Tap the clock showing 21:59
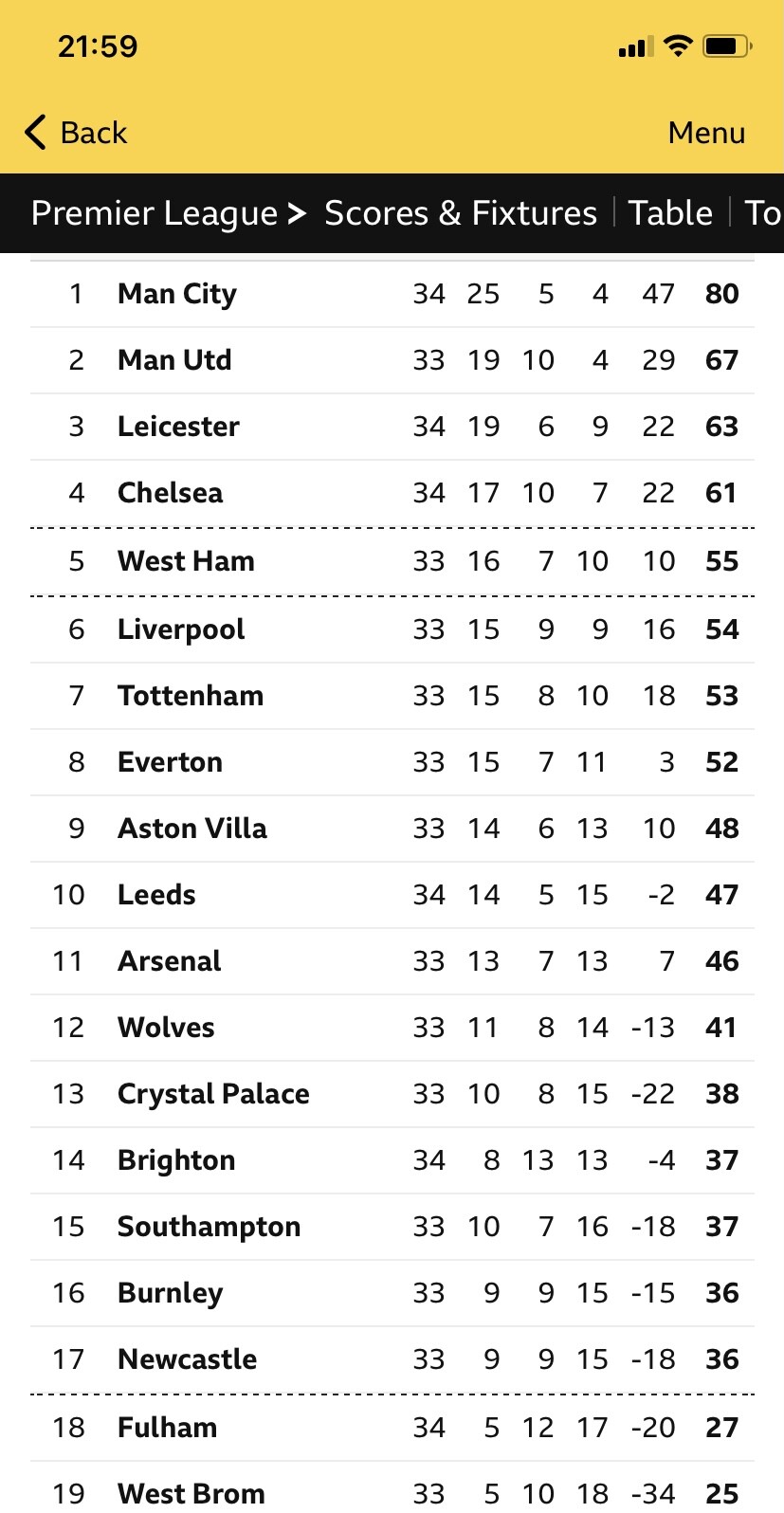Screen dimensions: 784x1513 (98, 46)
